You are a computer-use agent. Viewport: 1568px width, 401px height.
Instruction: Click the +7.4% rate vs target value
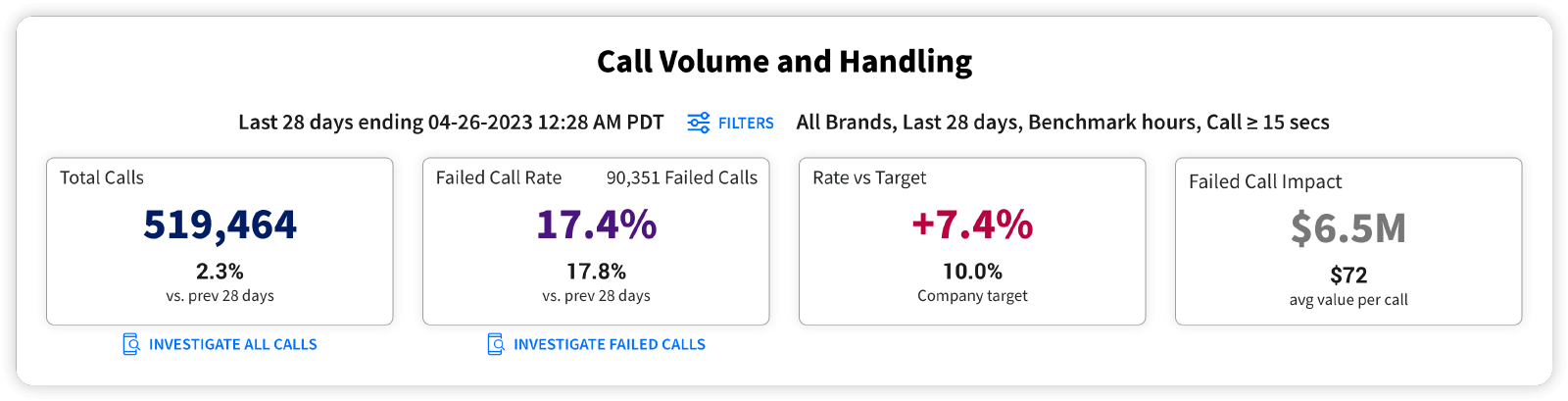pyautogui.click(x=972, y=225)
